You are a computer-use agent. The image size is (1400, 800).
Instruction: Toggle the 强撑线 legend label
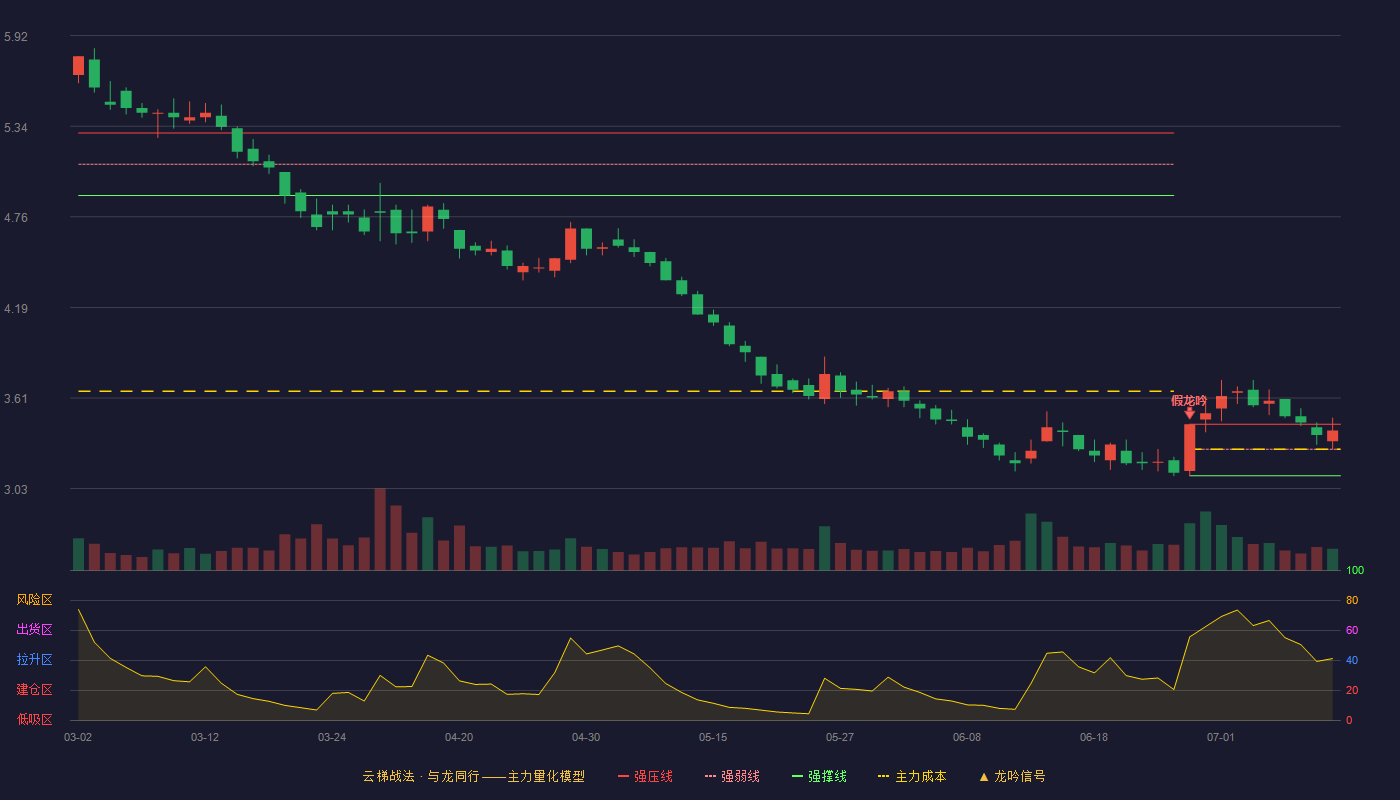click(827, 776)
